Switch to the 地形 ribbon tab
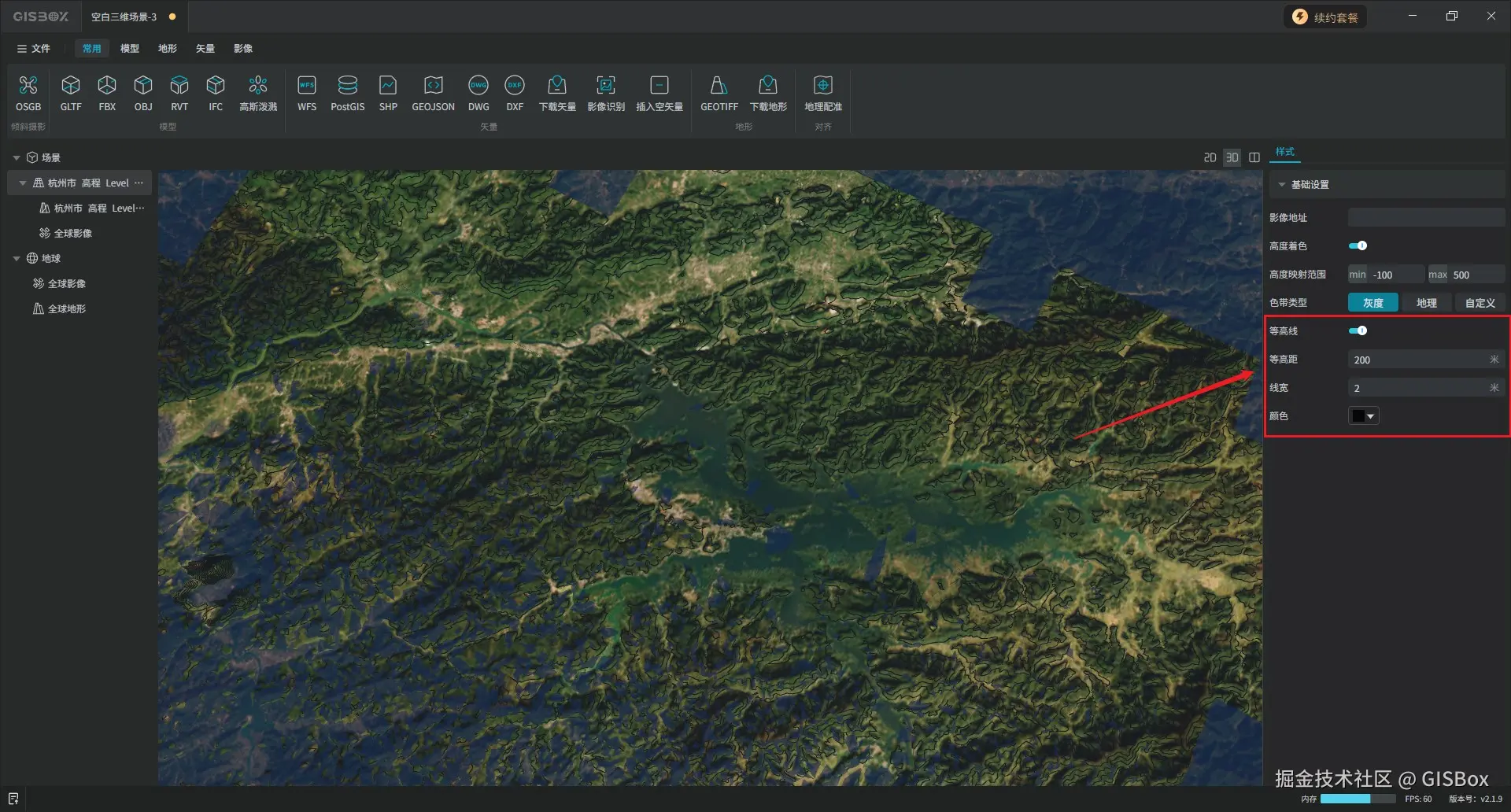The height and width of the screenshot is (812, 1511). pyautogui.click(x=168, y=48)
